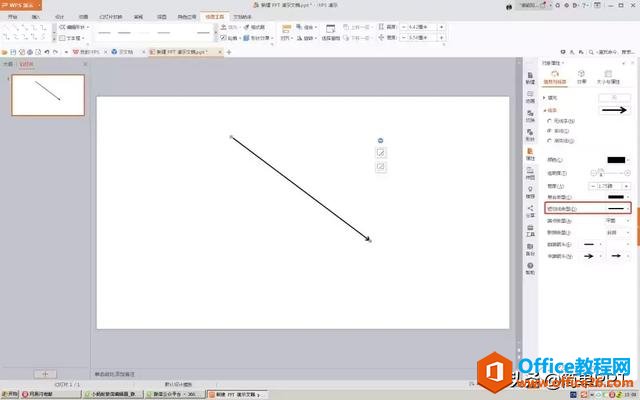
Task: Click the save icon in quick access toolbar
Action: [13, 52]
